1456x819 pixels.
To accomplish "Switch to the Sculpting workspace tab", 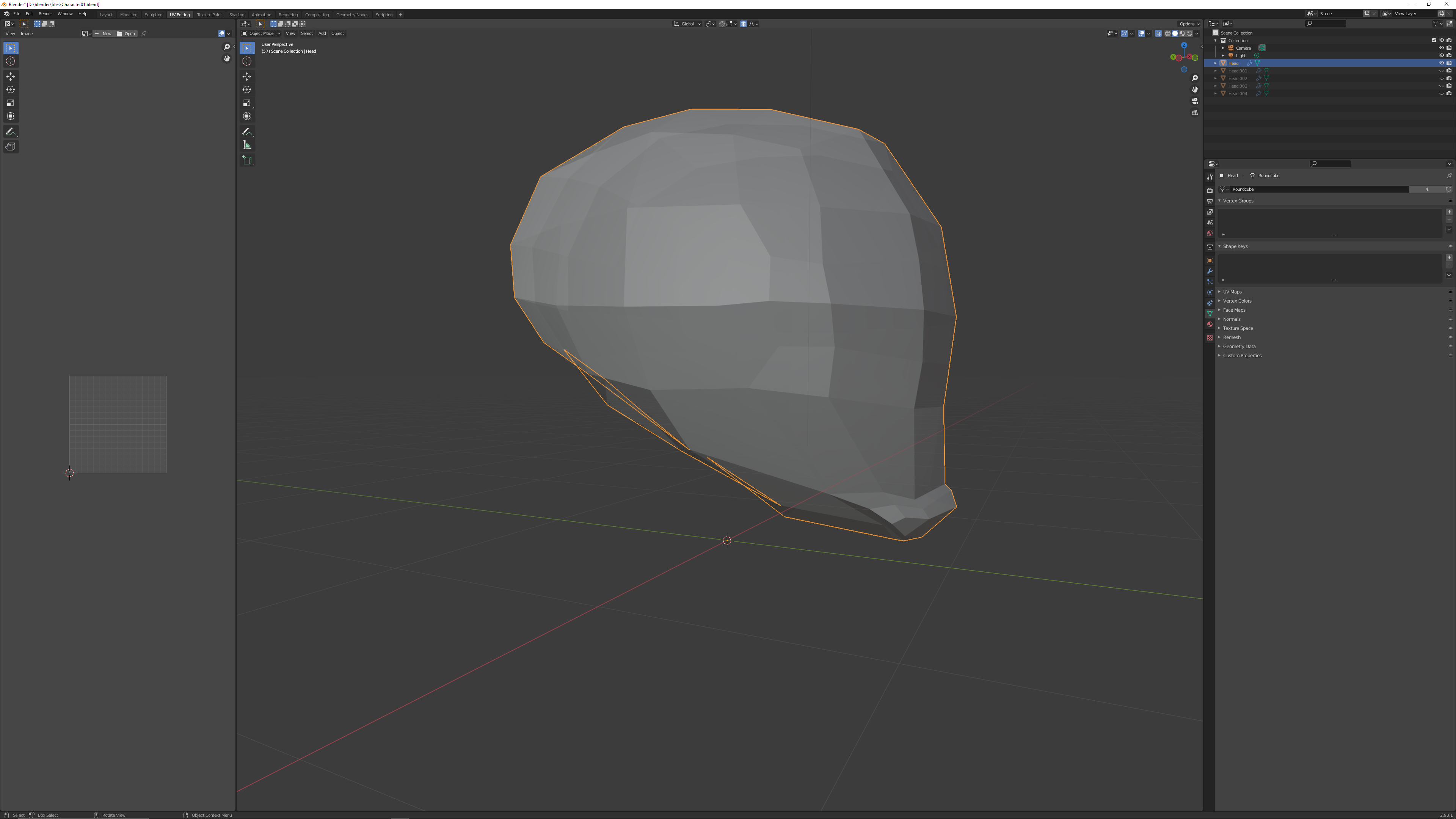I will (153, 15).
